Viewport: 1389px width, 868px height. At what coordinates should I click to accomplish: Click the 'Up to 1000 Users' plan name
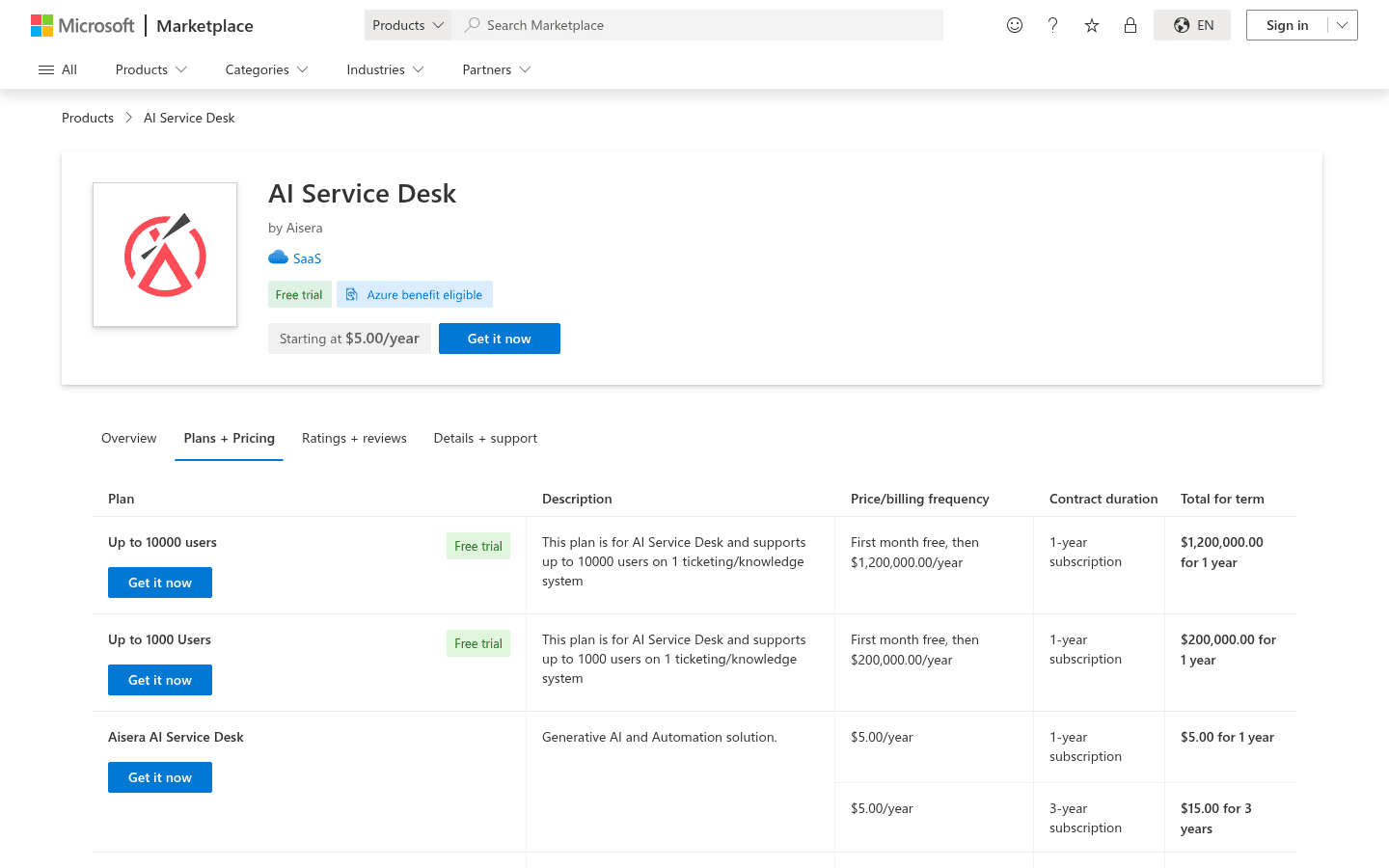click(x=159, y=639)
